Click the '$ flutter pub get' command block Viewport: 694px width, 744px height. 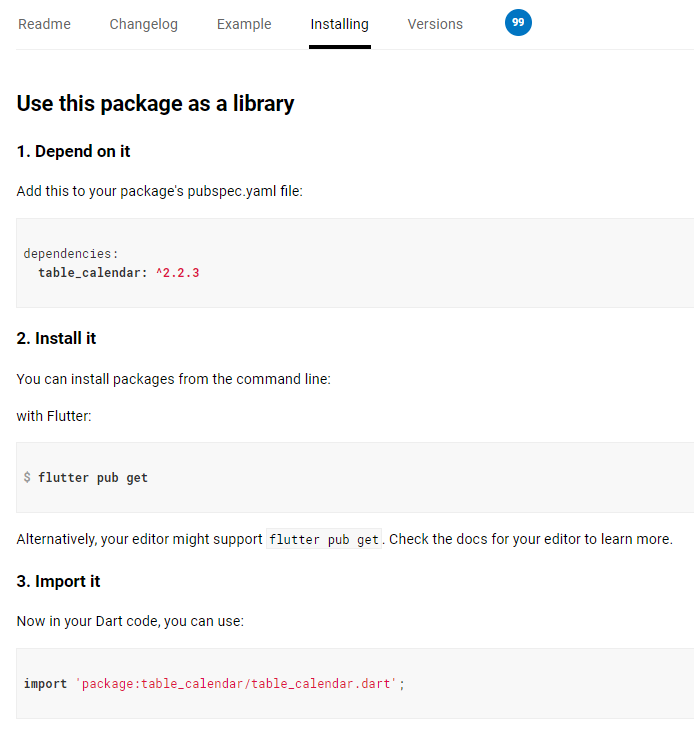[355, 477]
